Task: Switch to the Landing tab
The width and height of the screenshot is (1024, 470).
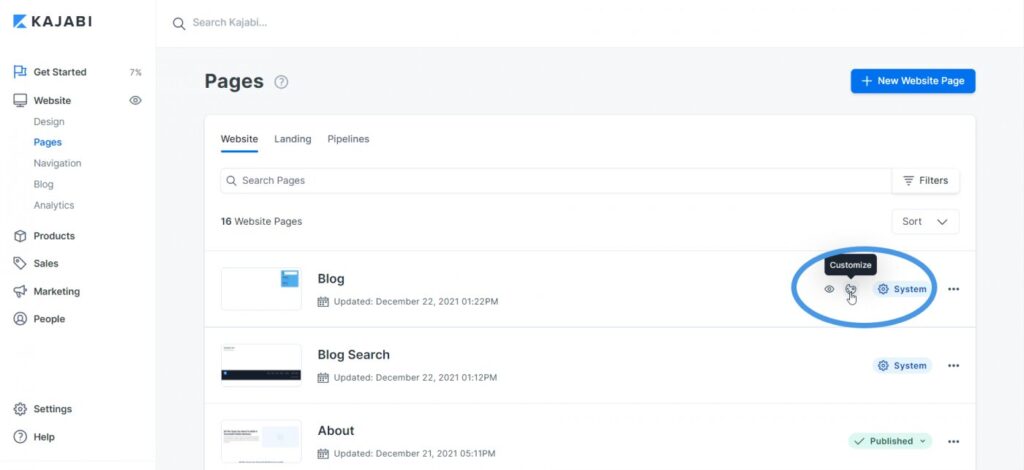Action: pyautogui.click(x=293, y=139)
